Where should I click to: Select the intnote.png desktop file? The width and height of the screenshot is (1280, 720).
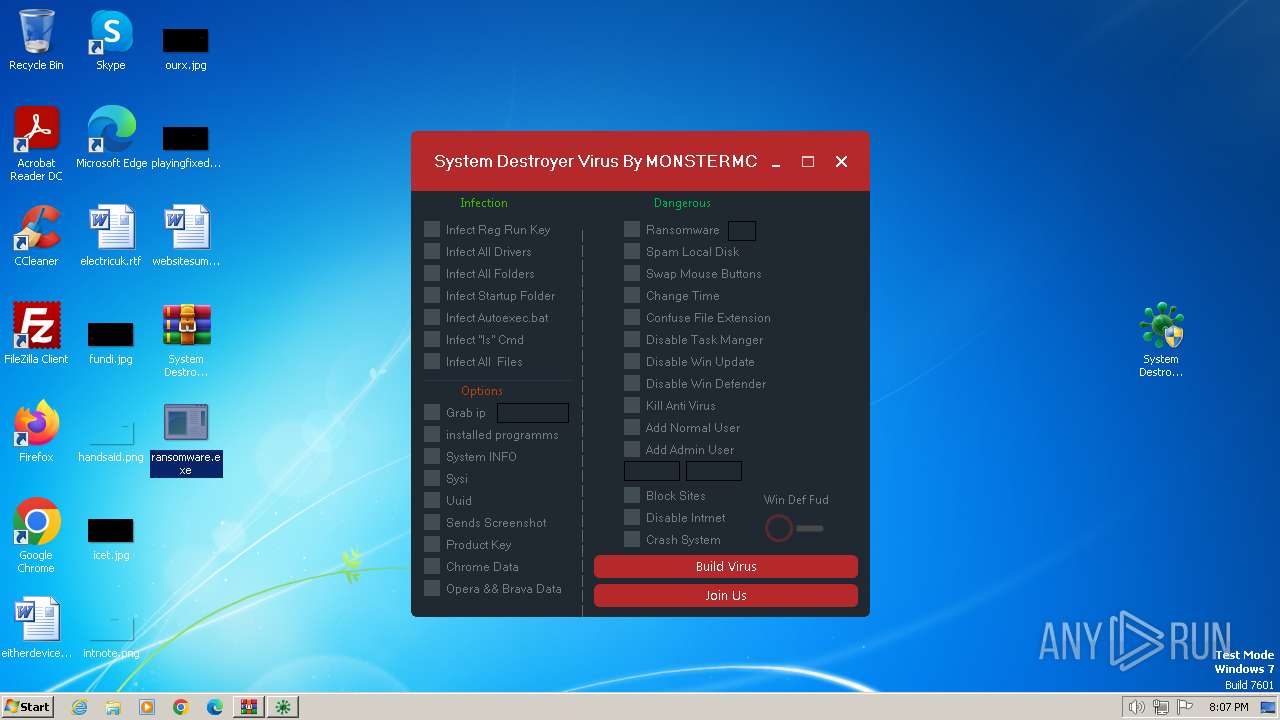point(110,636)
